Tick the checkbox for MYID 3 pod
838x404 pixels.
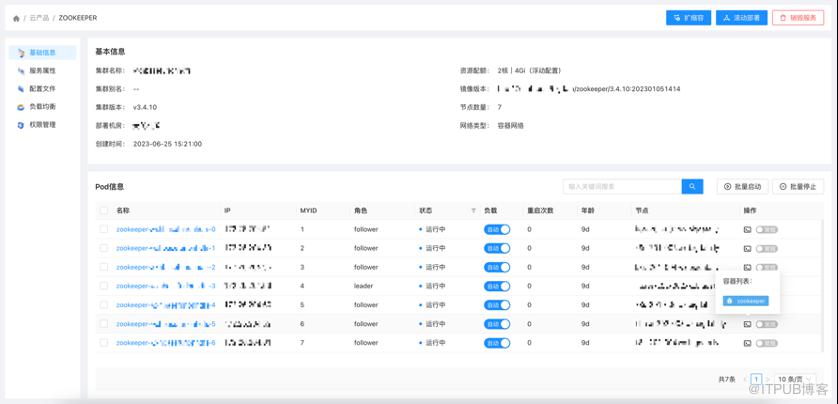click(x=104, y=267)
